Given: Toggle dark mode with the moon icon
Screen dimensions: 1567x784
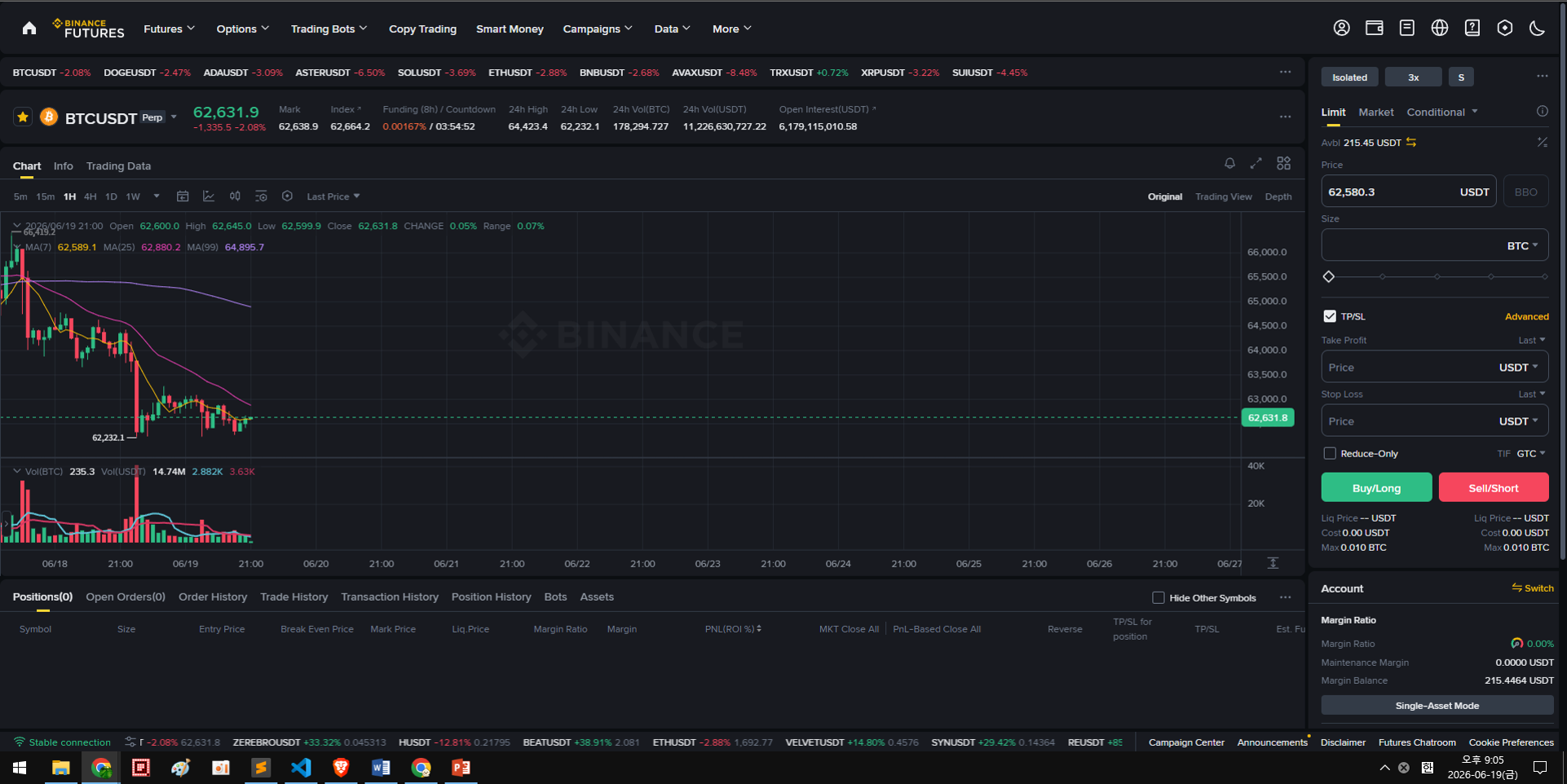Looking at the screenshot, I should pyautogui.click(x=1537, y=28).
